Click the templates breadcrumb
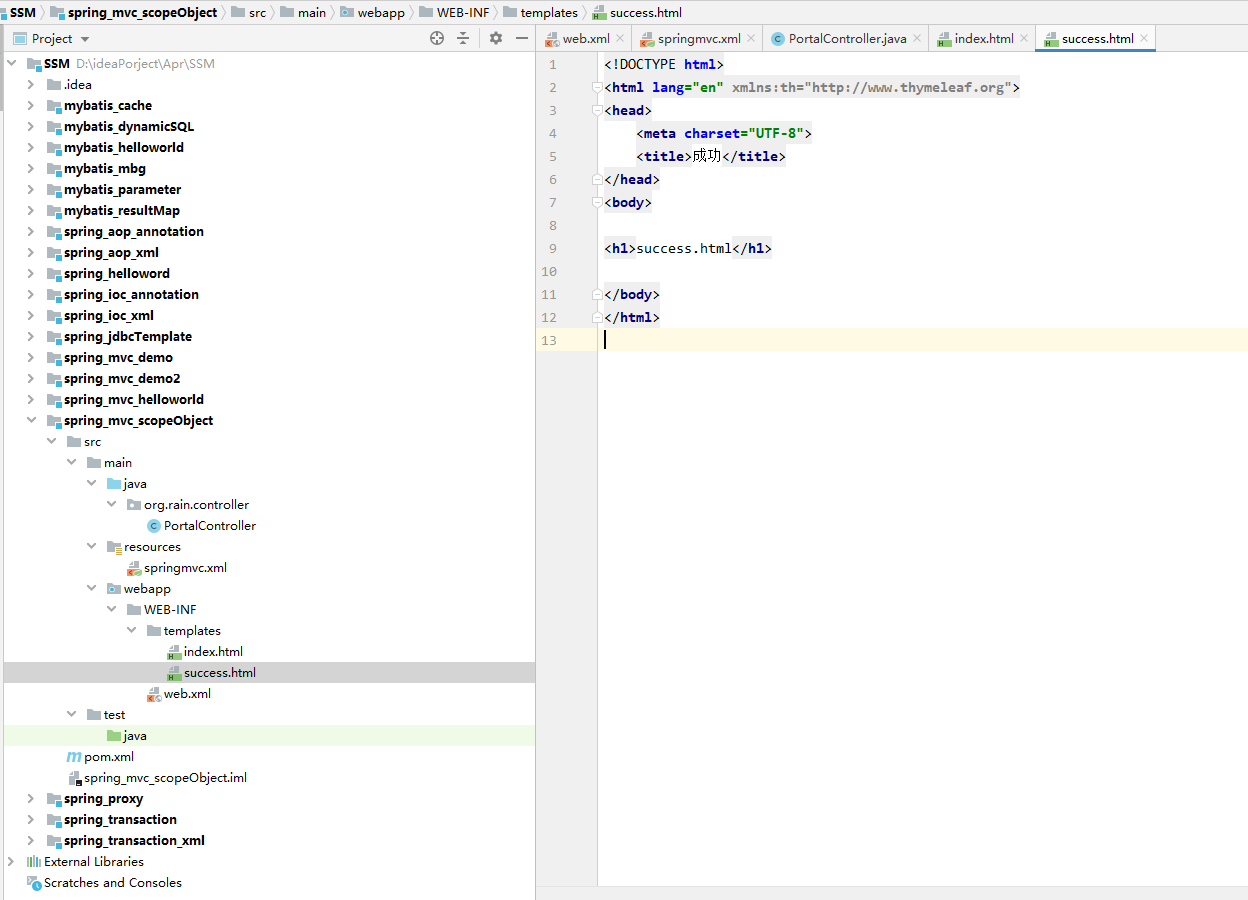 549,12
